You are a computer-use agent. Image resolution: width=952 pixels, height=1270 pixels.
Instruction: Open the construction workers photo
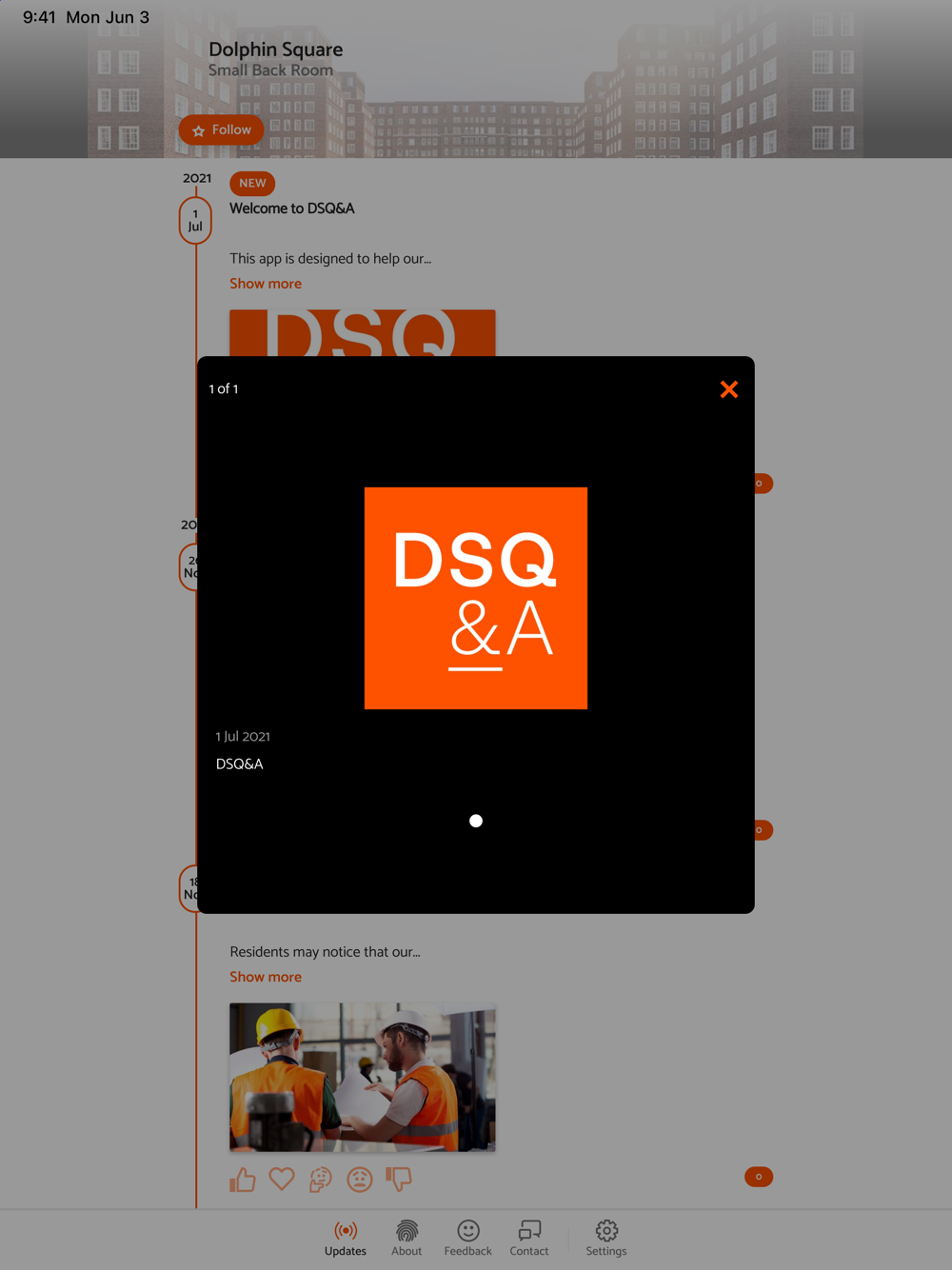[363, 1078]
